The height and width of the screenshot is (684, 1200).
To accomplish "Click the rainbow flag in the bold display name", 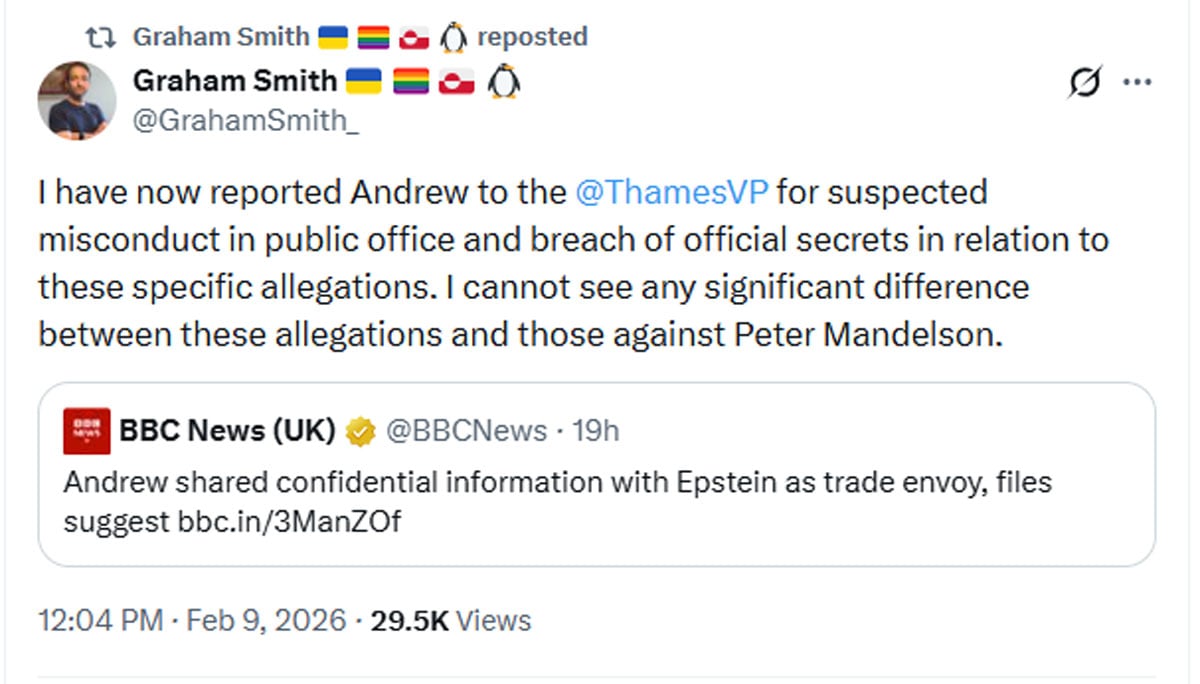I will point(410,81).
